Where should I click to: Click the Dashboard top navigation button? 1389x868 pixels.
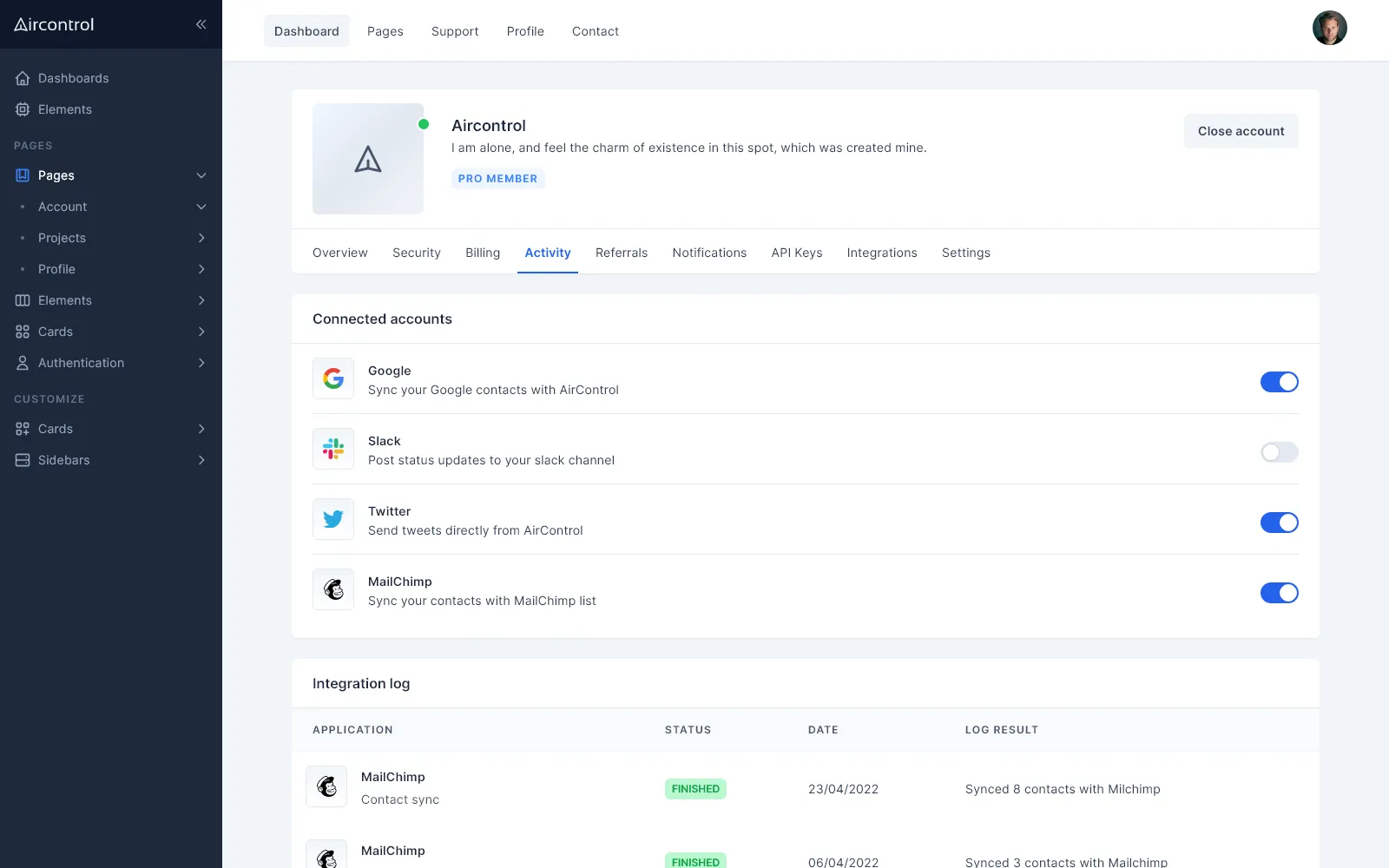coord(306,31)
